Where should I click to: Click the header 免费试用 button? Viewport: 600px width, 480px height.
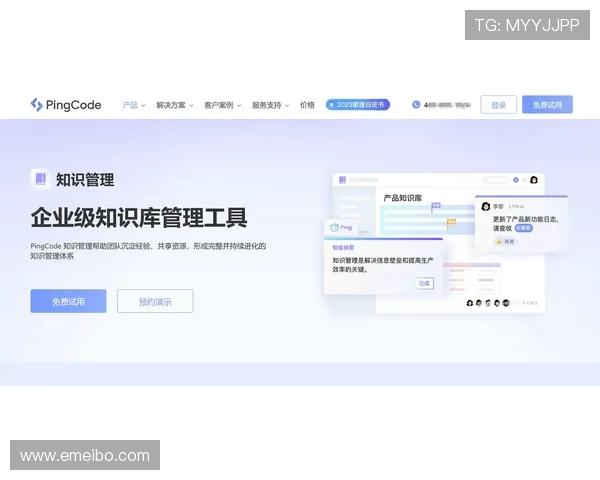point(547,104)
